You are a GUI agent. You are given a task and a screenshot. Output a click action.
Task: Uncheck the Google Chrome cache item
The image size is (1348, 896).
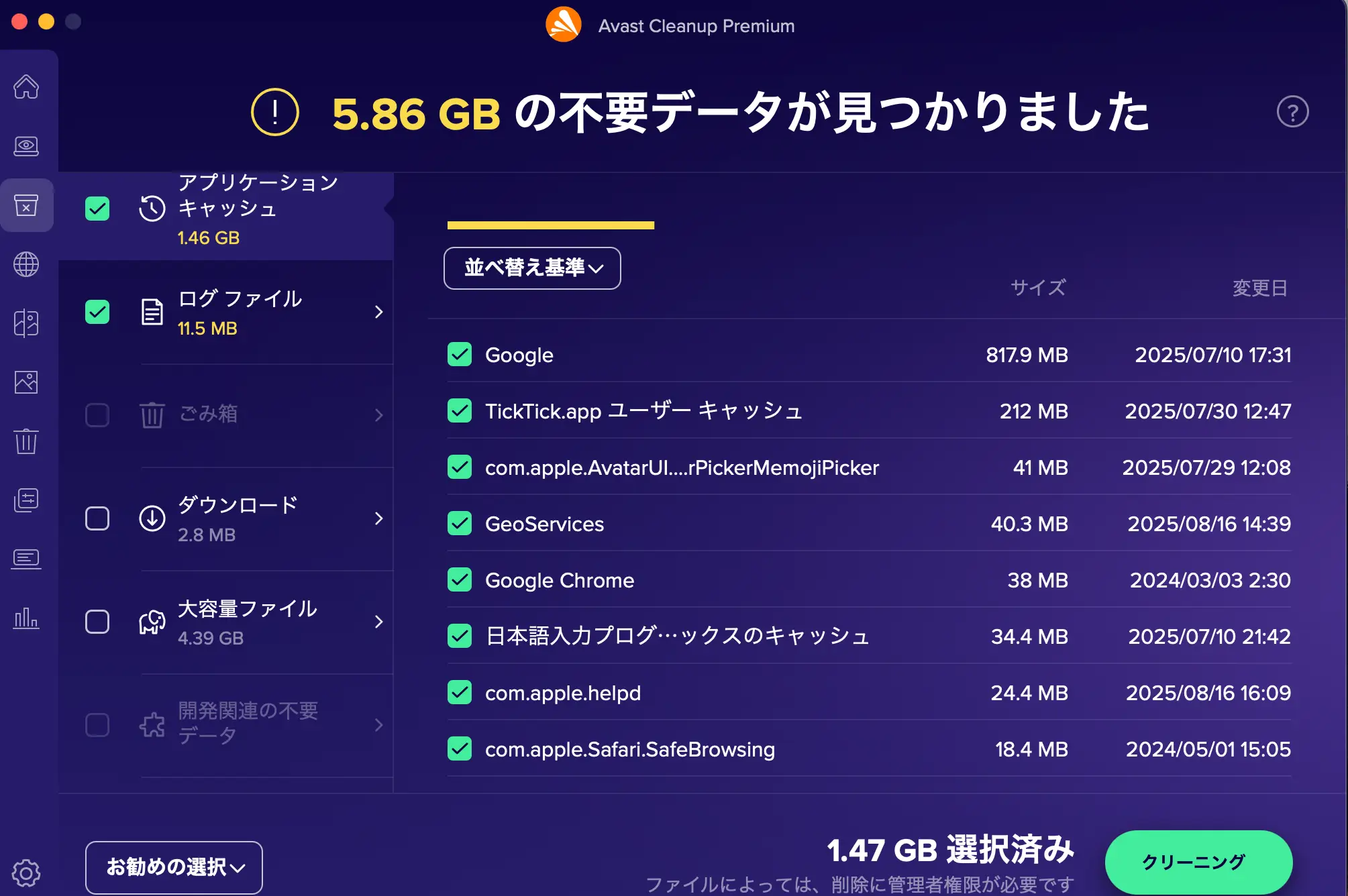click(x=460, y=579)
